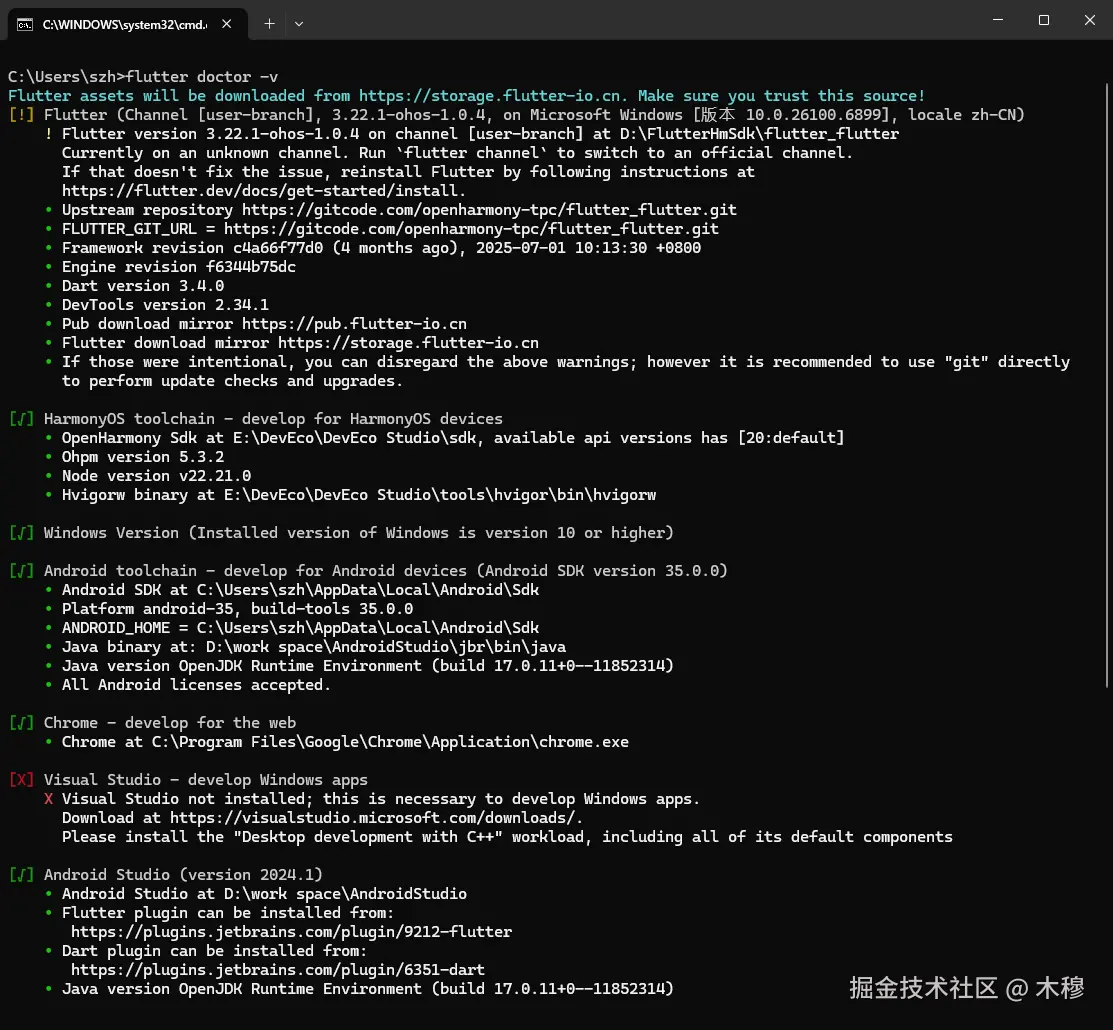Click the yellow [!] Flutter warning marker
1113x1030 pixels.
21,115
